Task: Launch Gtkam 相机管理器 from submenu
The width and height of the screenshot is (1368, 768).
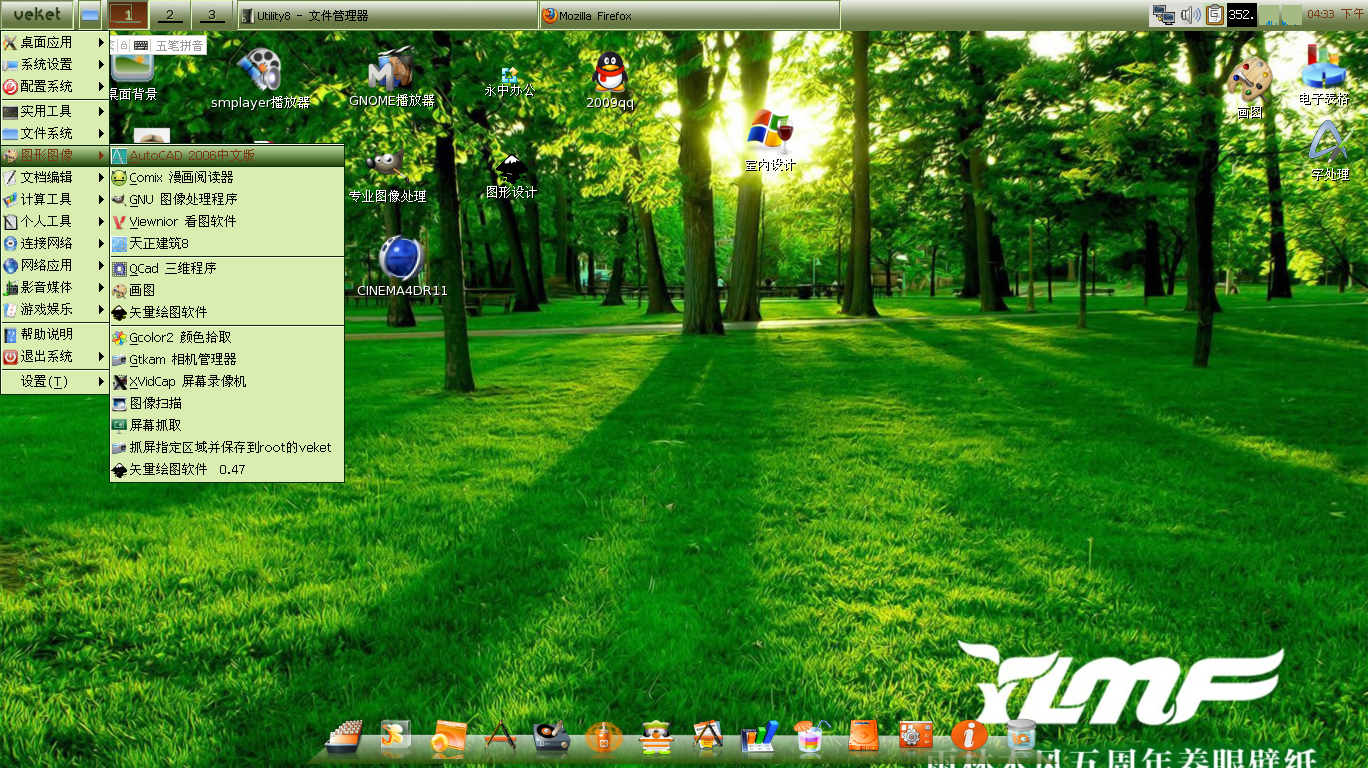Action: [227, 359]
